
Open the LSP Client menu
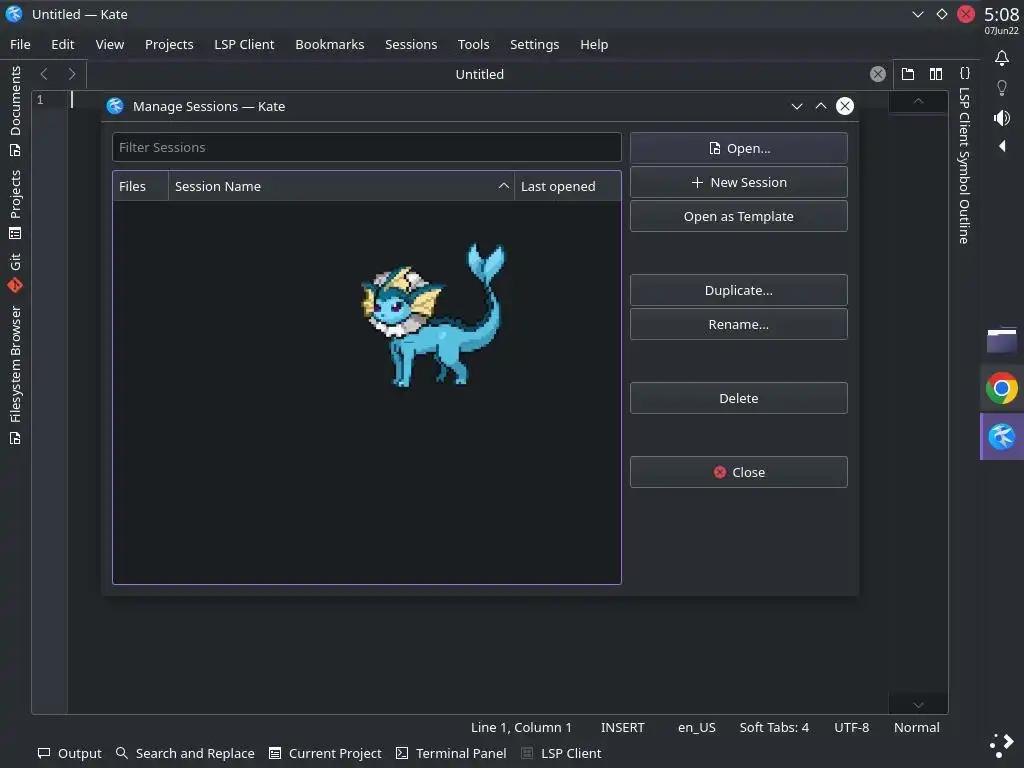244,44
